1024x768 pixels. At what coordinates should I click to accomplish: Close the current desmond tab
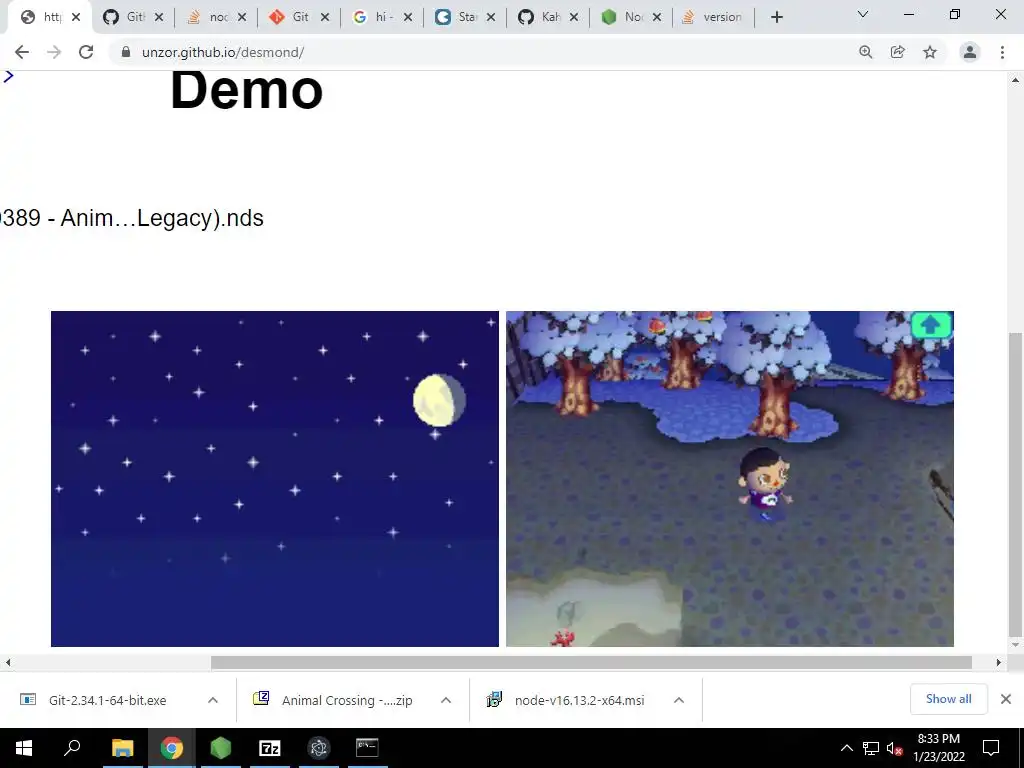[x=76, y=17]
